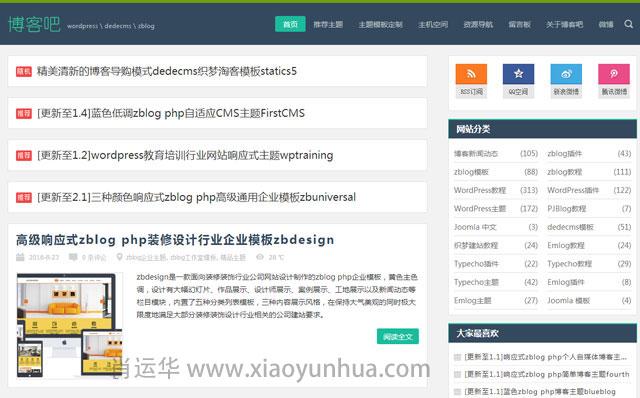Open the zblog php简单博客主题fourth link
Image resolution: width=640 pixels, height=398 pixels.
pos(547,374)
